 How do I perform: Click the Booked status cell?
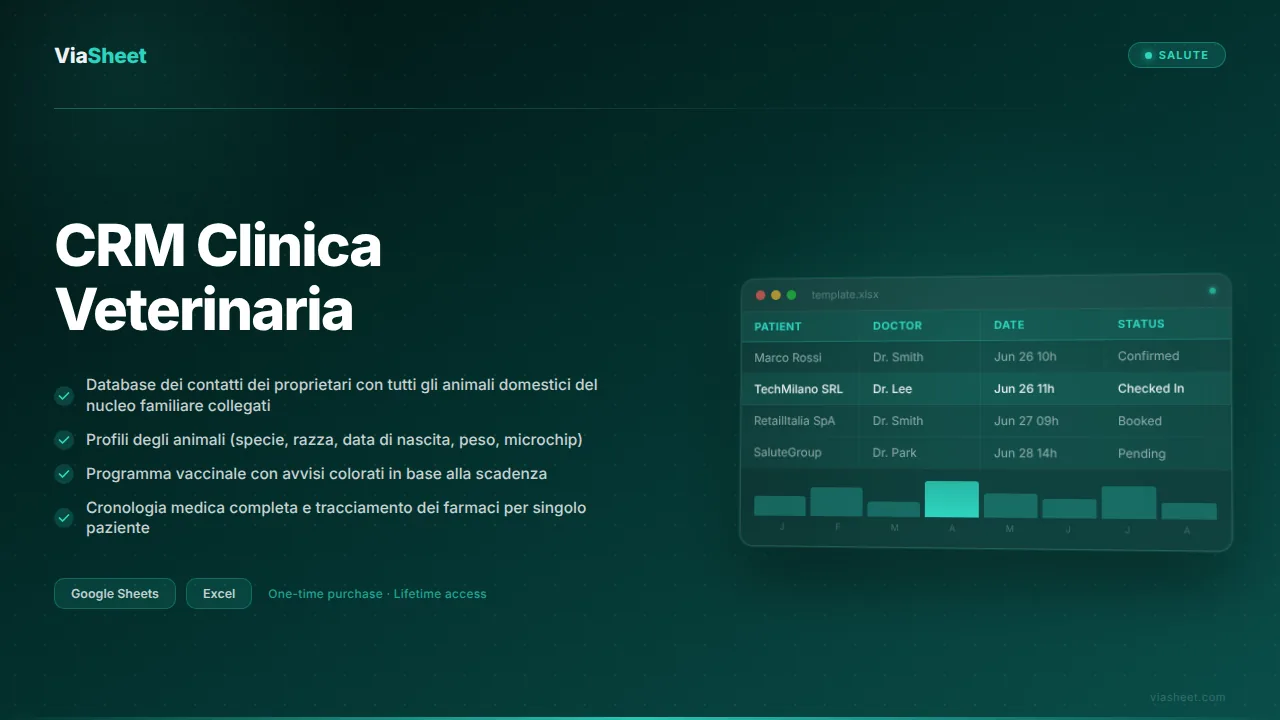[x=1140, y=421]
